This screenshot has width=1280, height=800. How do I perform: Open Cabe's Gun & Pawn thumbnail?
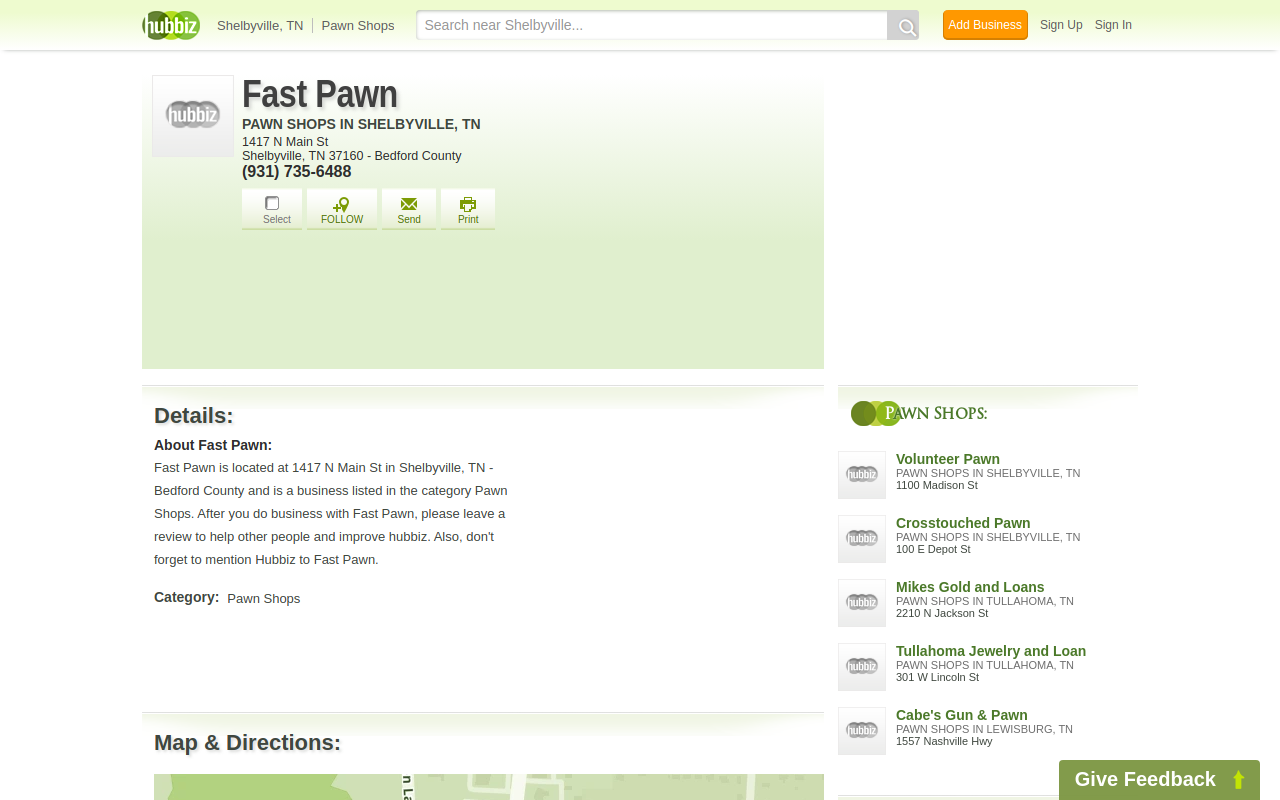point(862,731)
